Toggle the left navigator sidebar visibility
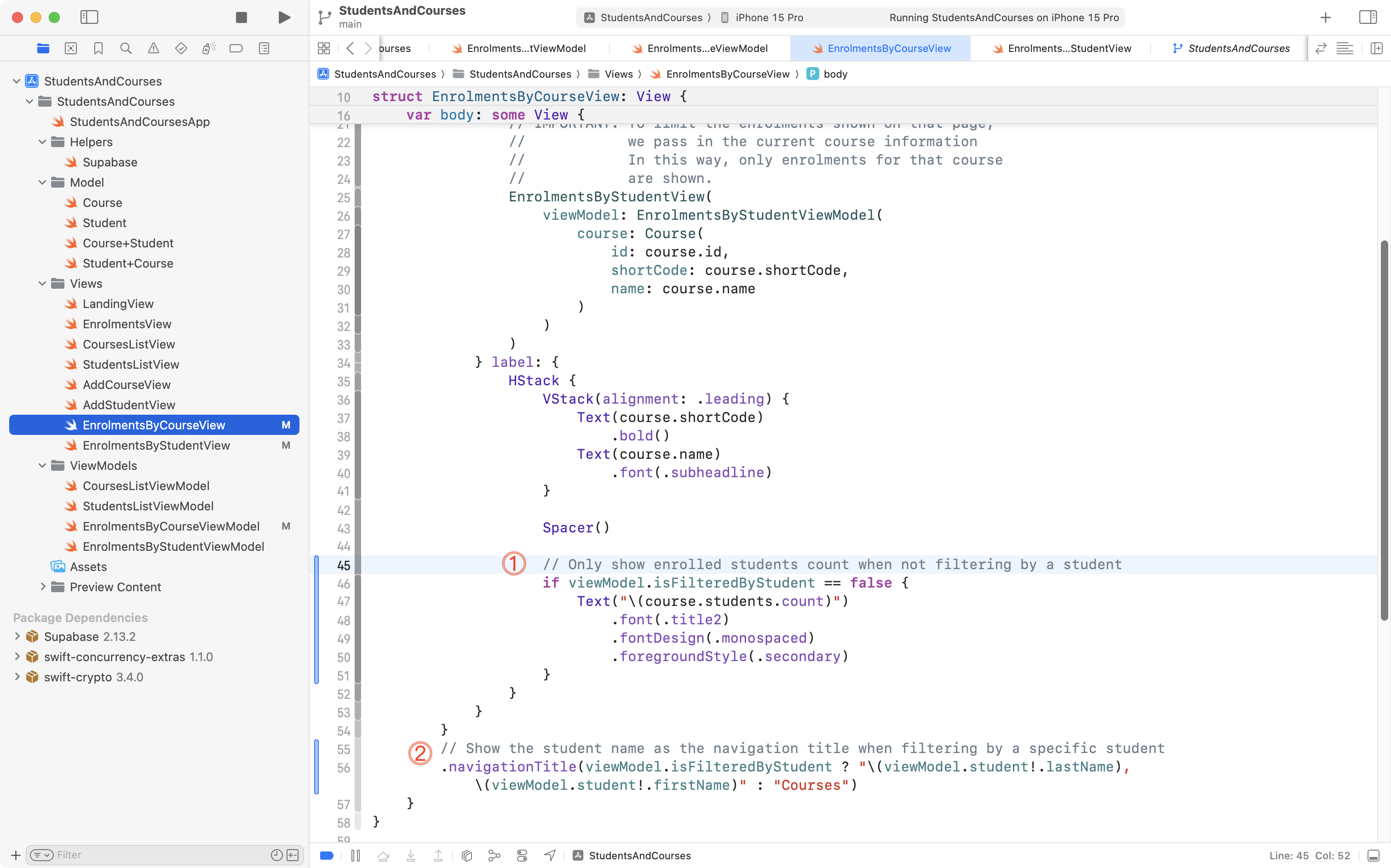The image size is (1391, 868). click(90, 17)
